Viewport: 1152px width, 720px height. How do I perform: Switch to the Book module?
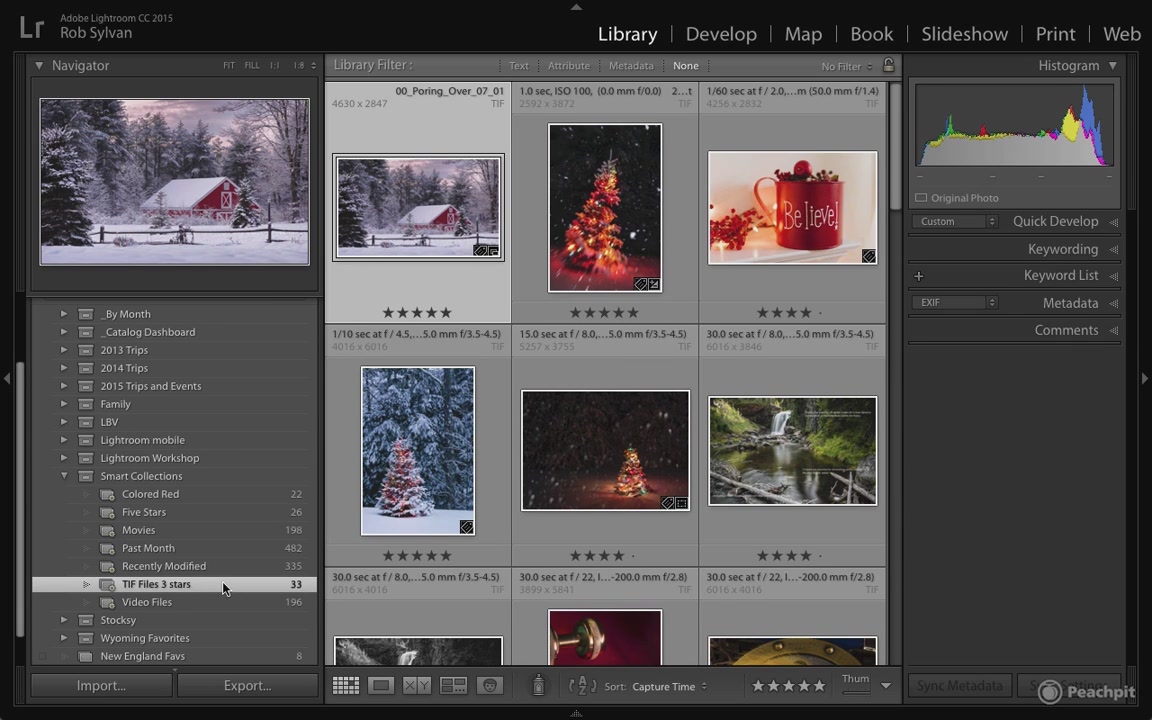click(x=871, y=34)
